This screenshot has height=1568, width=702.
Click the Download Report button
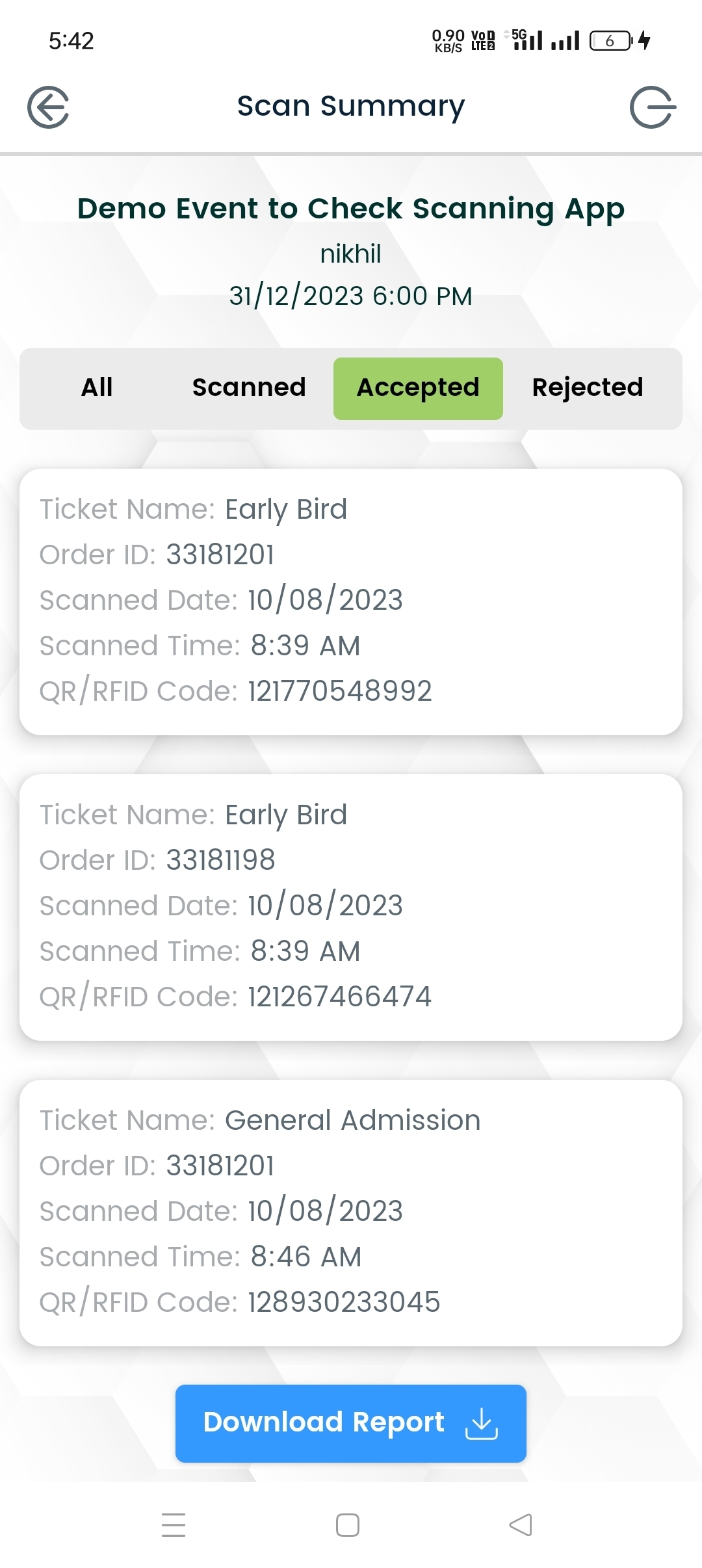(350, 1423)
